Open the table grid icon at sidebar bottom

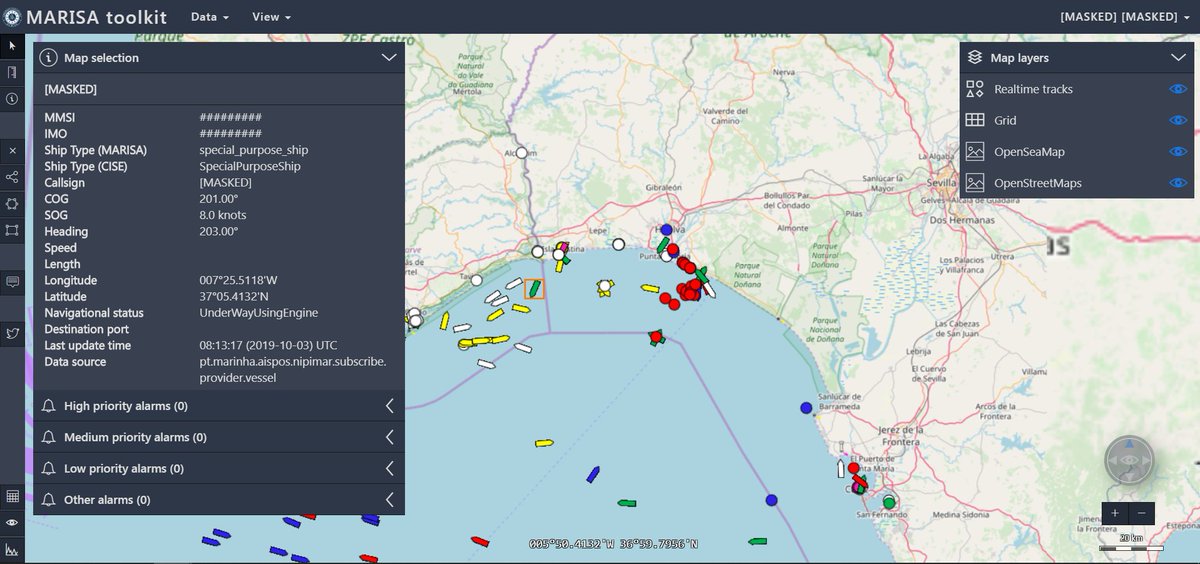[x=12, y=496]
